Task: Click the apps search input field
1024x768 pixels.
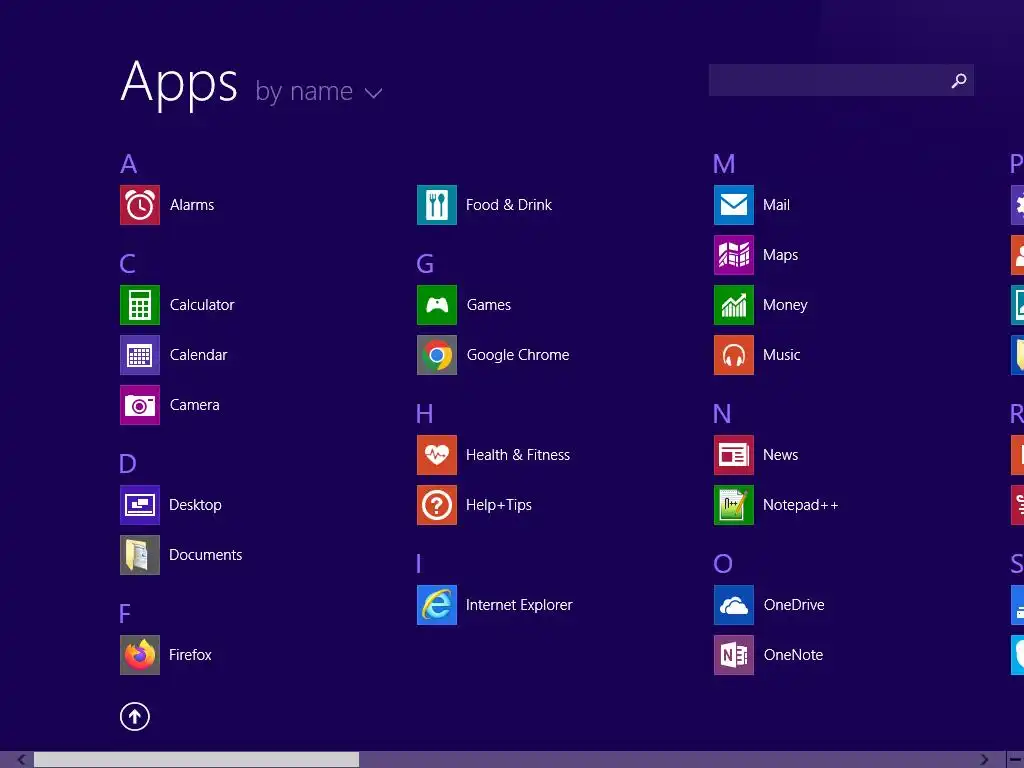Action: (841, 80)
